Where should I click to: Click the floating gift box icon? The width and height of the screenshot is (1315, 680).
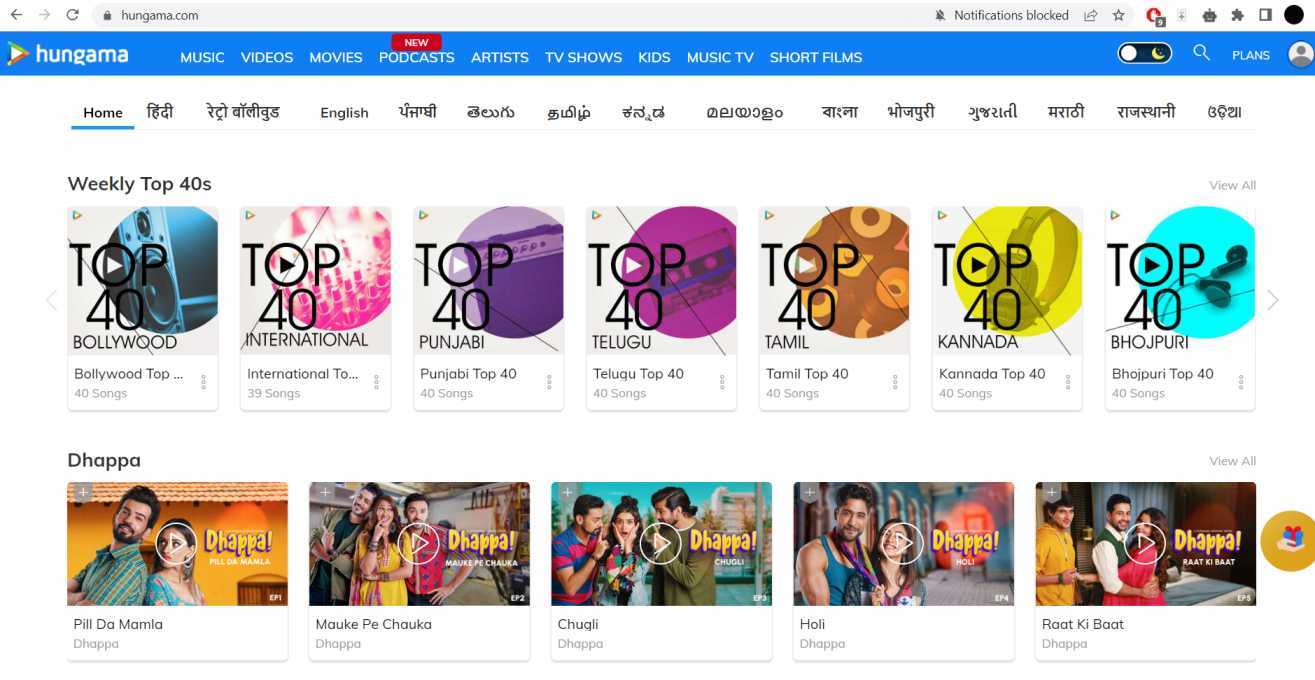1289,541
